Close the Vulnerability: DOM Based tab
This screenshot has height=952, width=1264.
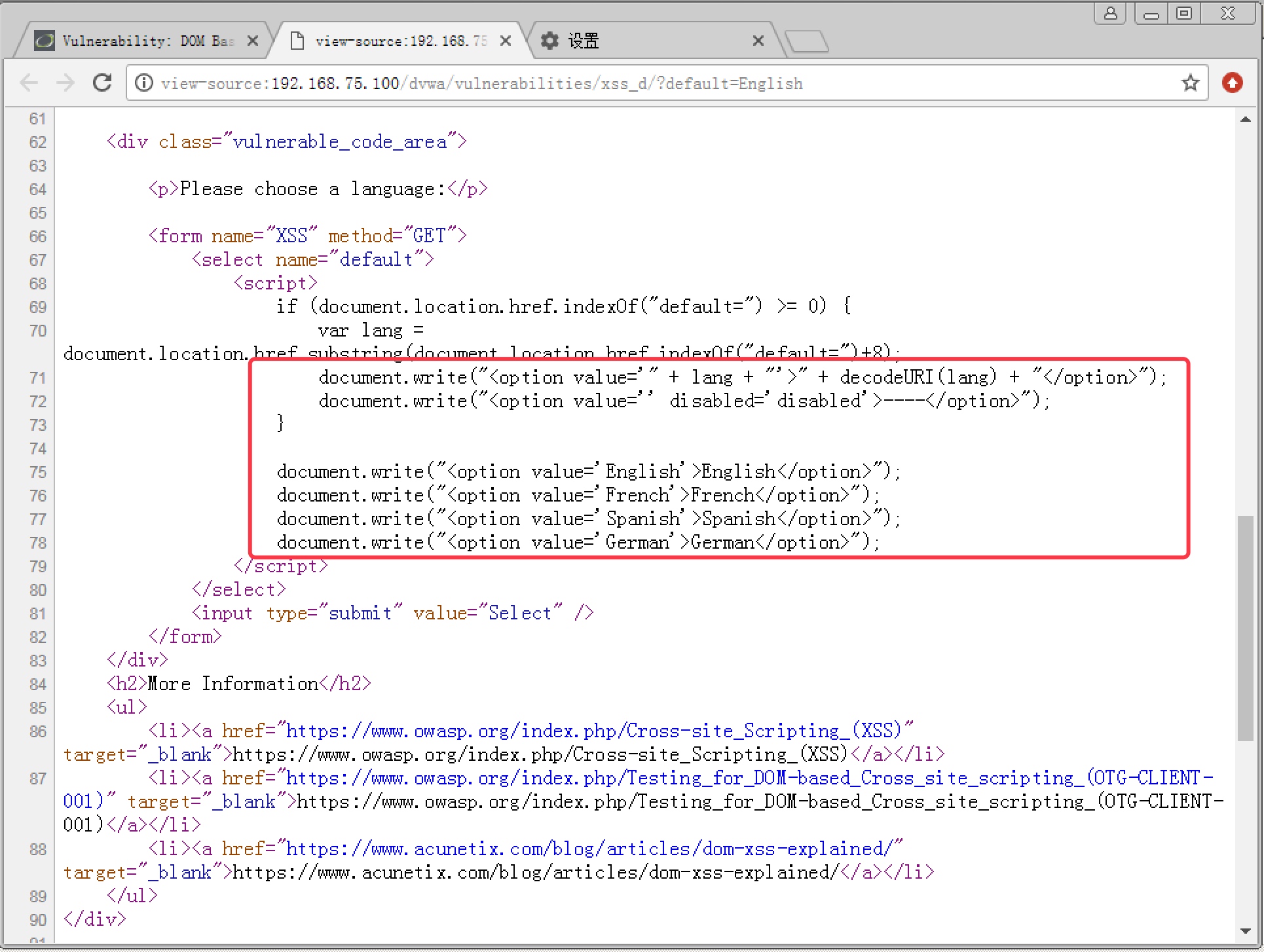click(x=253, y=41)
